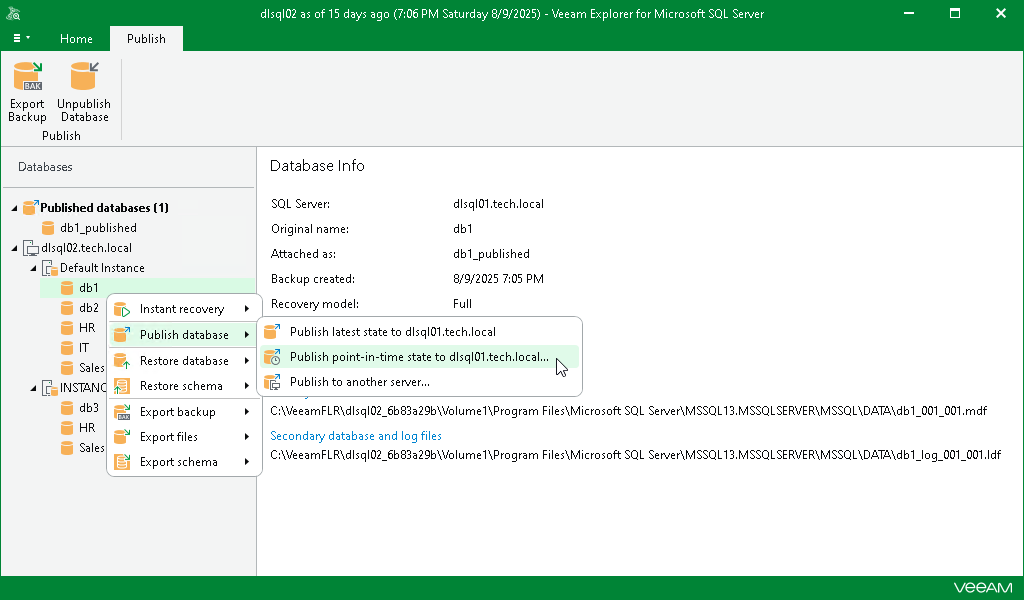Collapse the Default Instance node
Screen dimensions: 1024x600
pos(34,268)
